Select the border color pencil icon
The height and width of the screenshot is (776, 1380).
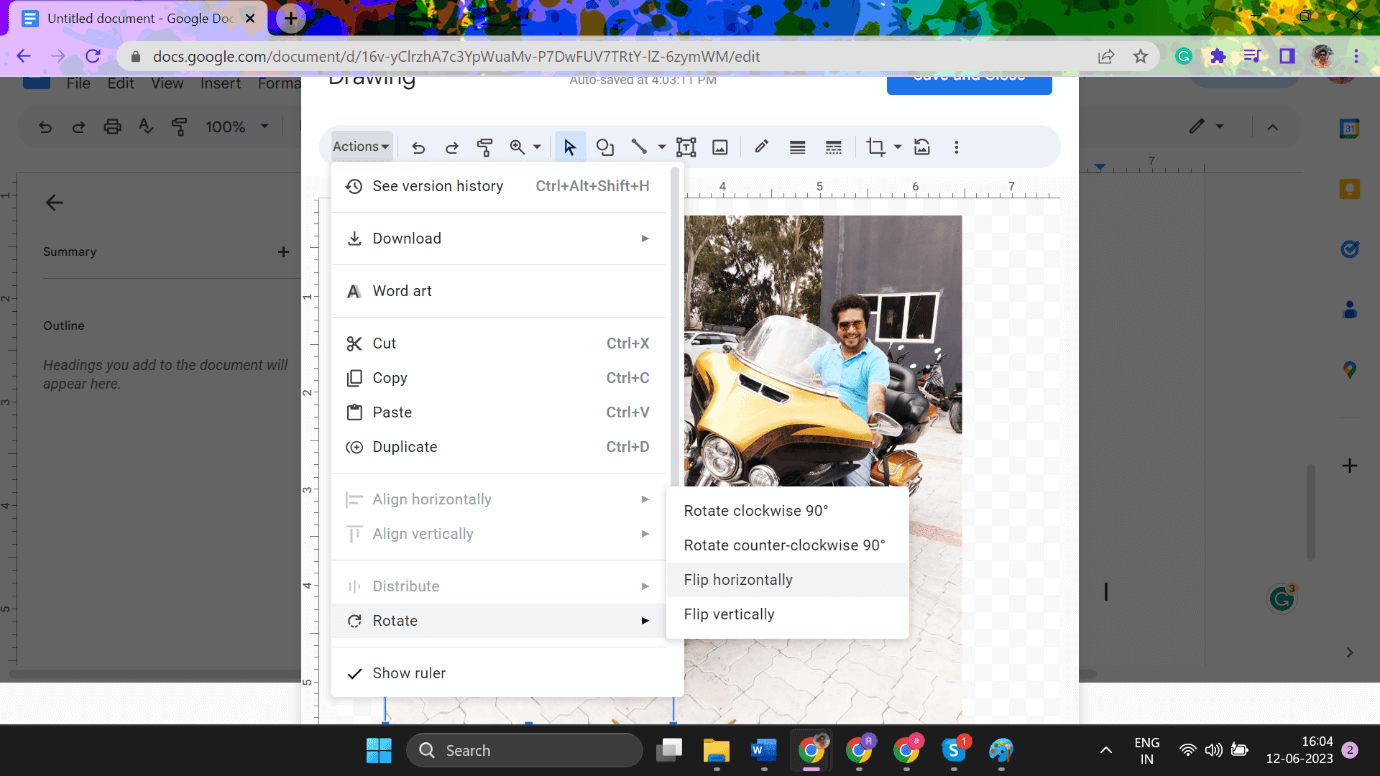[761, 147]
